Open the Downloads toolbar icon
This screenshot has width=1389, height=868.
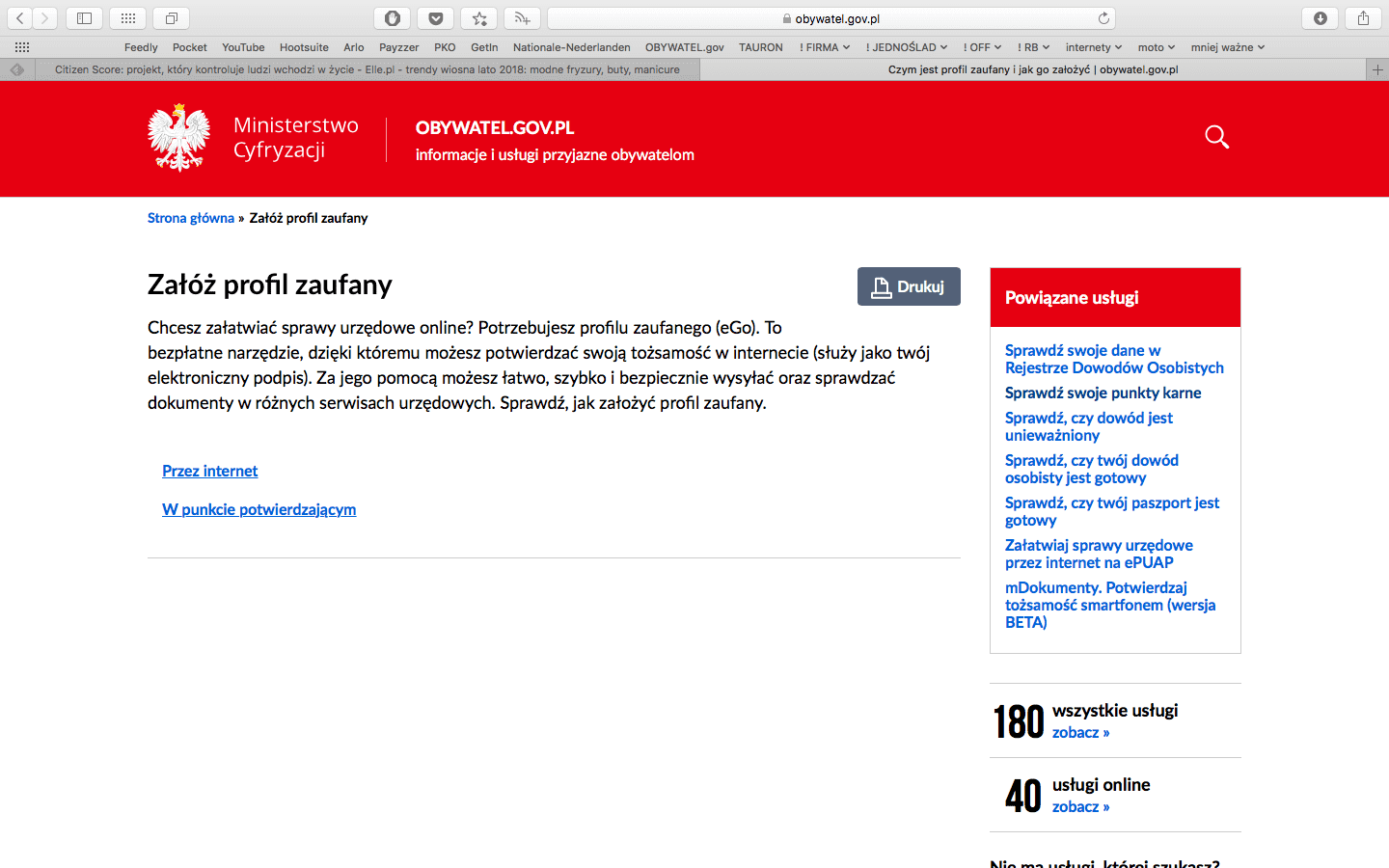[1321, 18]
